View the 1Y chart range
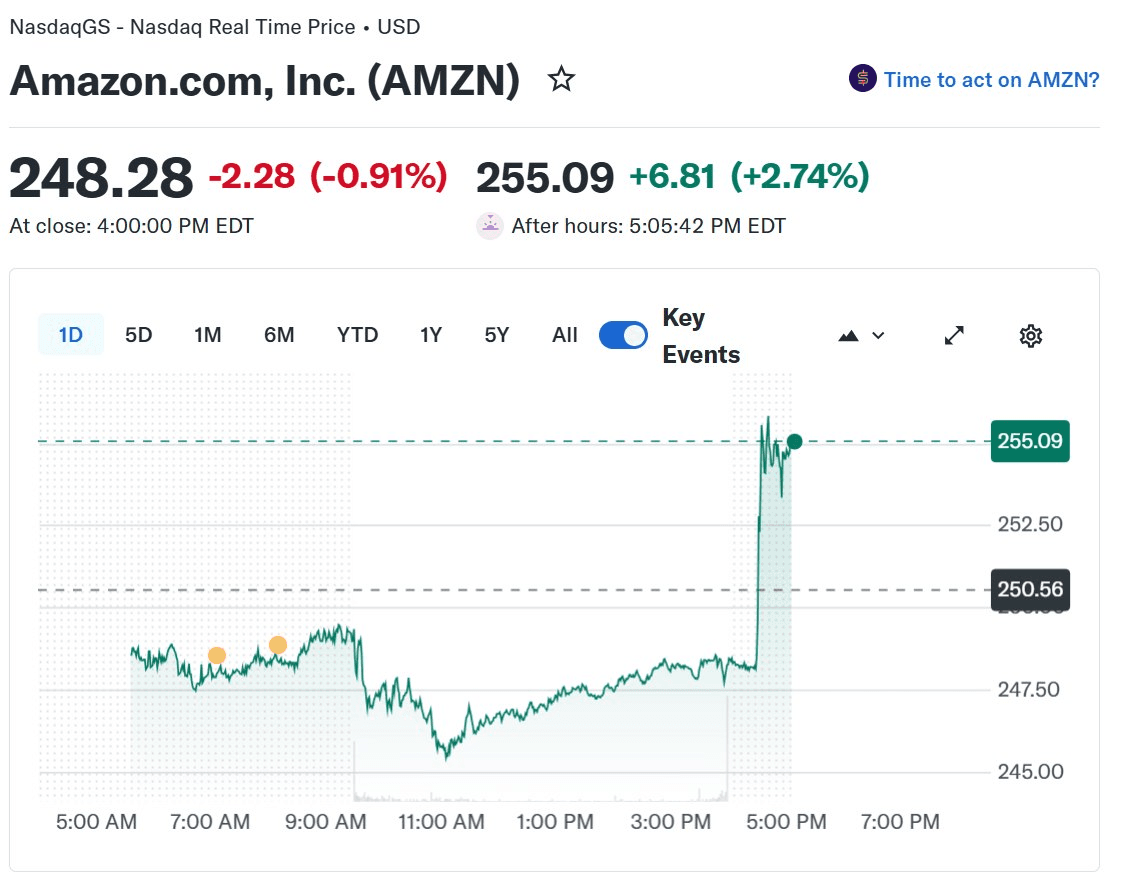The width and height of the screenshot is (1123, 873). 430,335
